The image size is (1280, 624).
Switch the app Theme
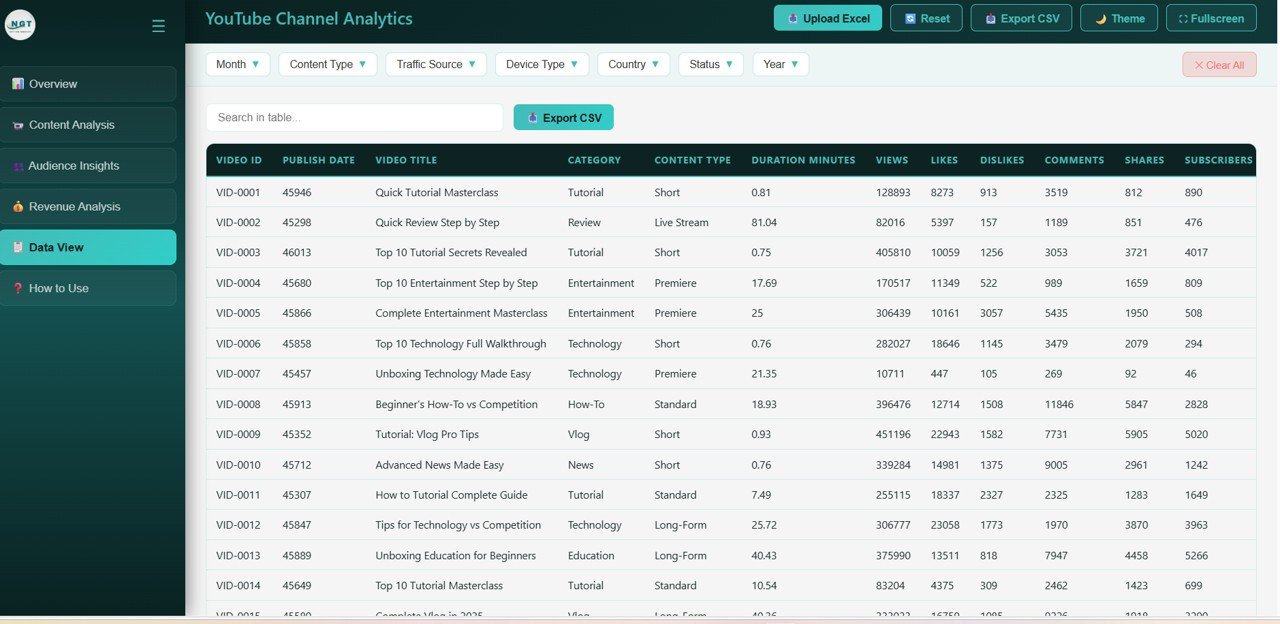[1119, 17]
